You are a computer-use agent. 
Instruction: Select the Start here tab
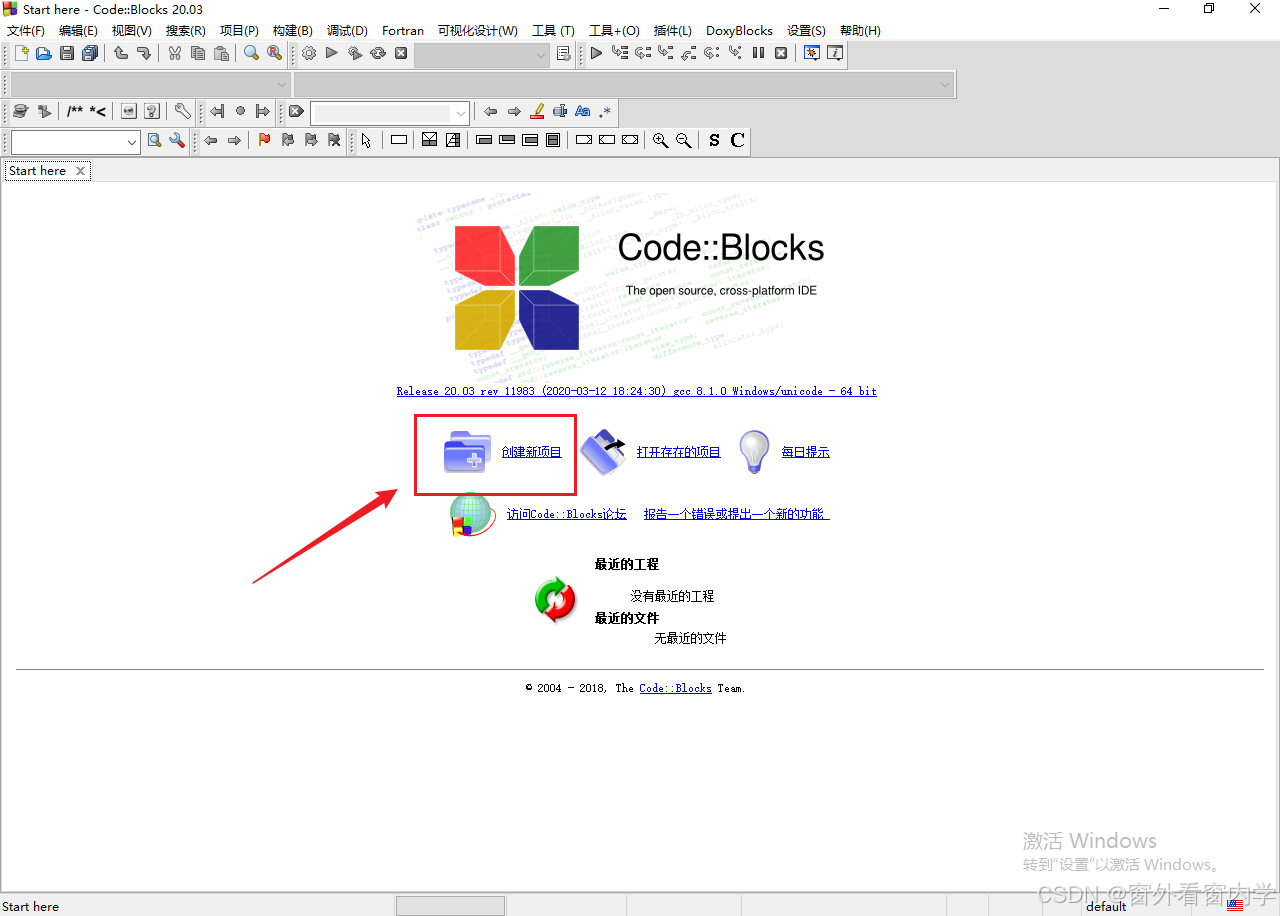[37, 171]
